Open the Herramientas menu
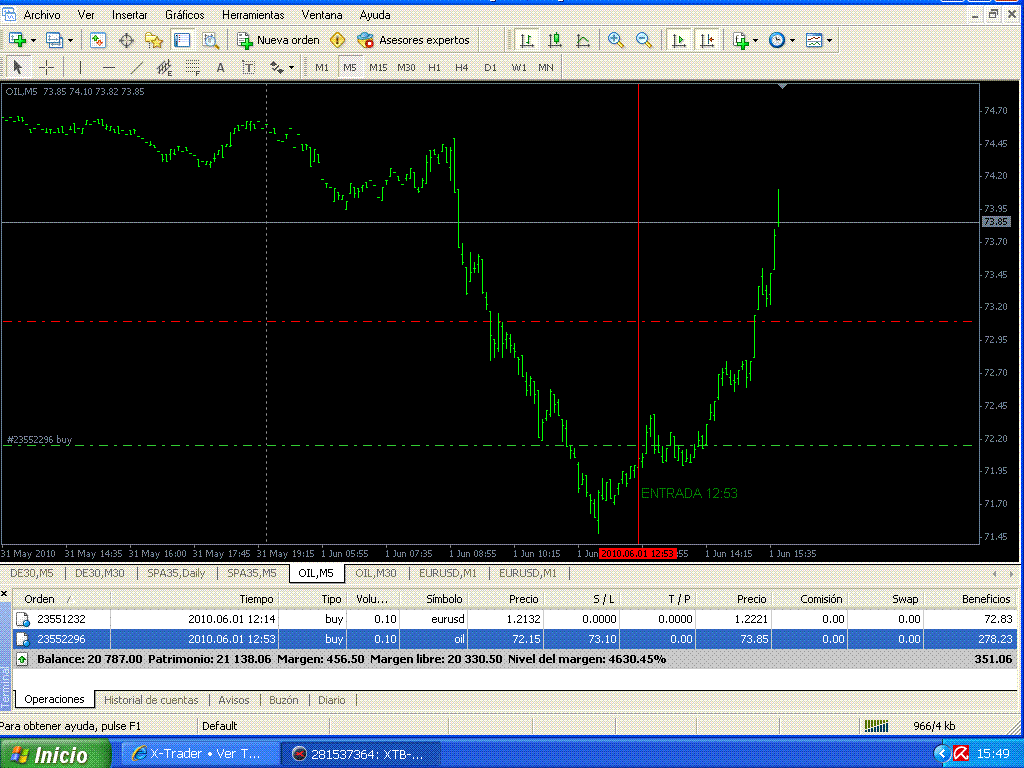Image resolution: width=1024 pixels, height=768 pixels. (x=252, y=15)
